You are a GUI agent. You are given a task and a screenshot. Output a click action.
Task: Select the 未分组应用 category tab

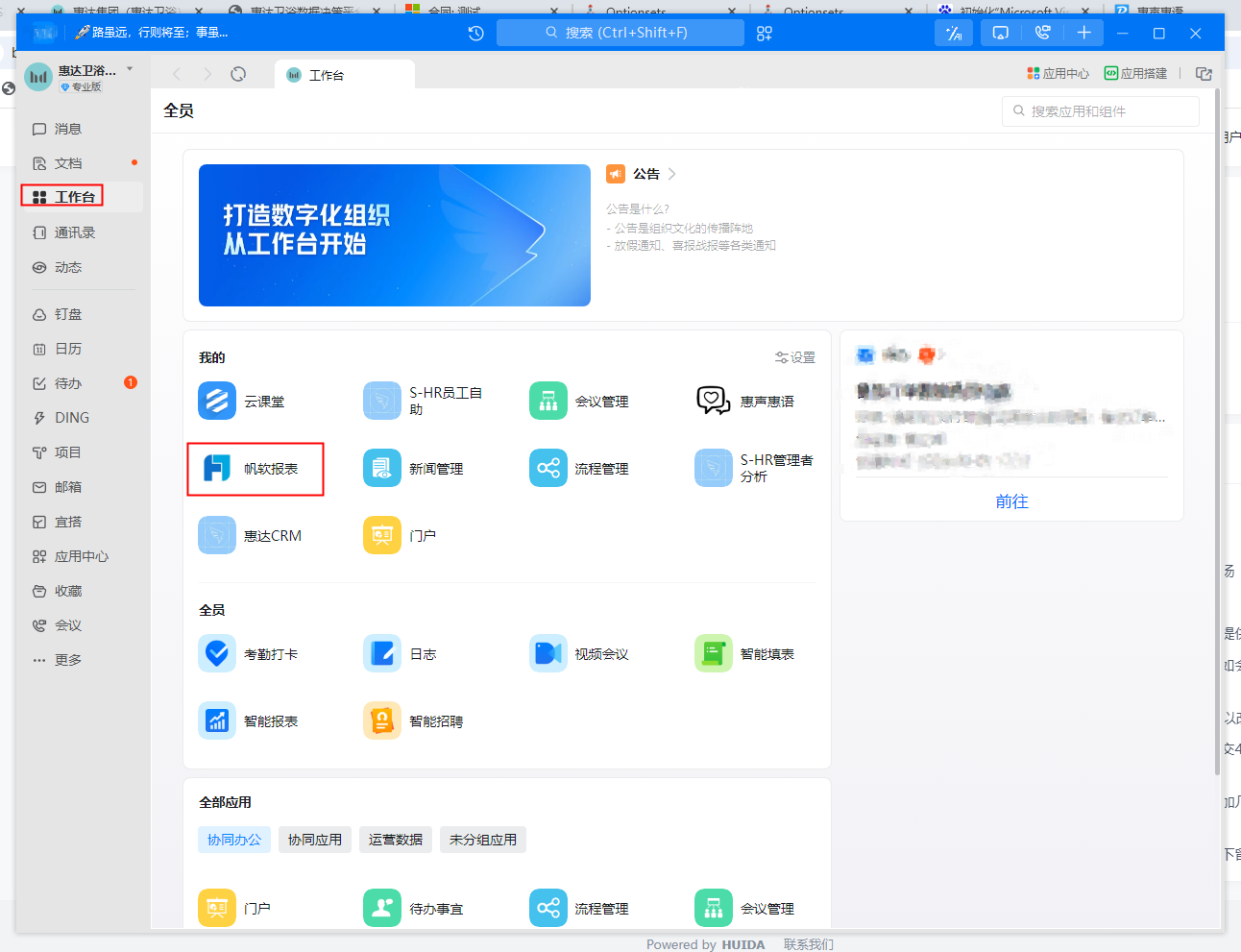point(483,840)
